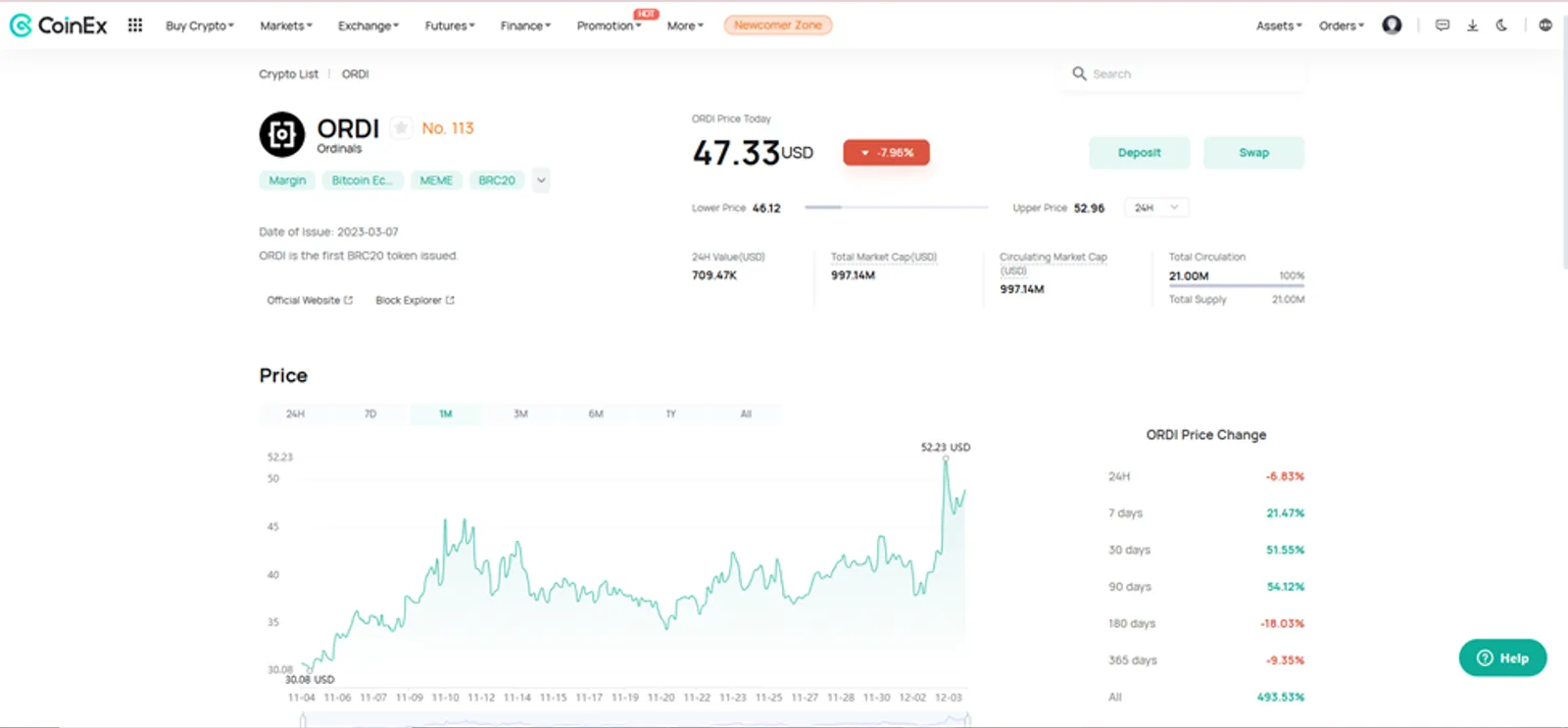1568x728 pixels.
Task: Switch chart to 1M tab
Action: 446,414
